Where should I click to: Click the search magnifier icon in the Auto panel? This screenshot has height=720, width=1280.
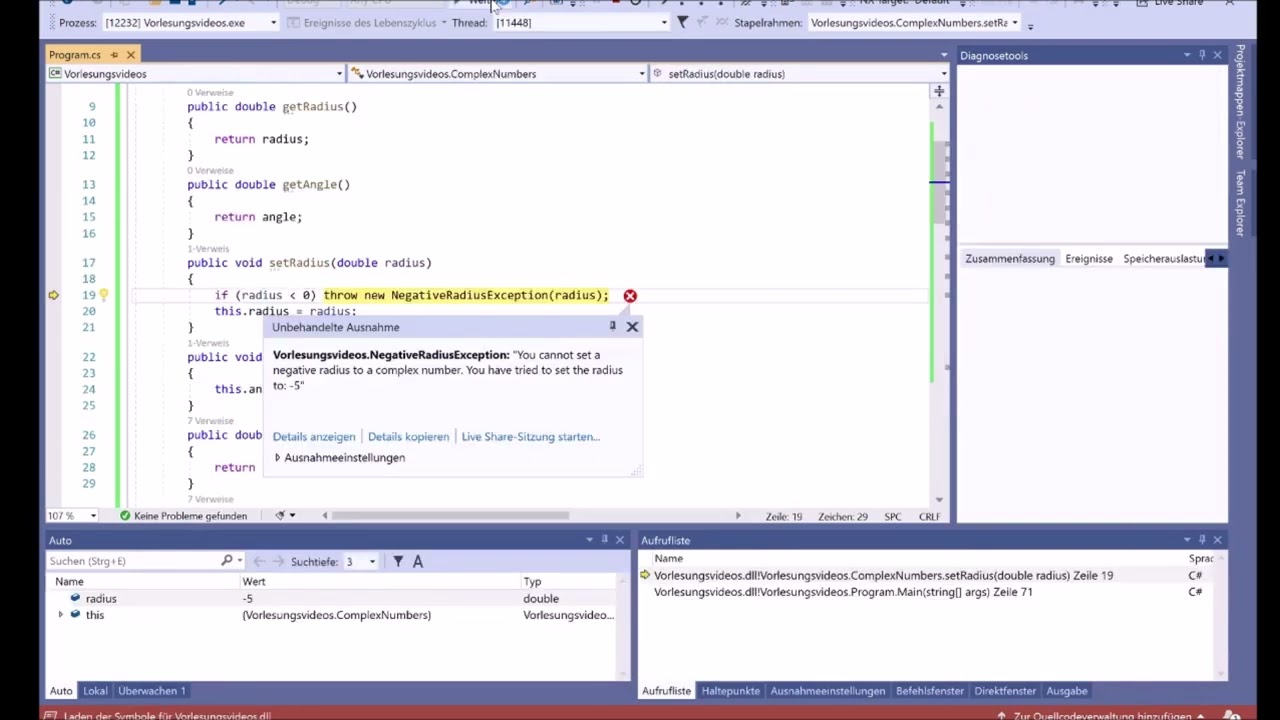point(227,561)
